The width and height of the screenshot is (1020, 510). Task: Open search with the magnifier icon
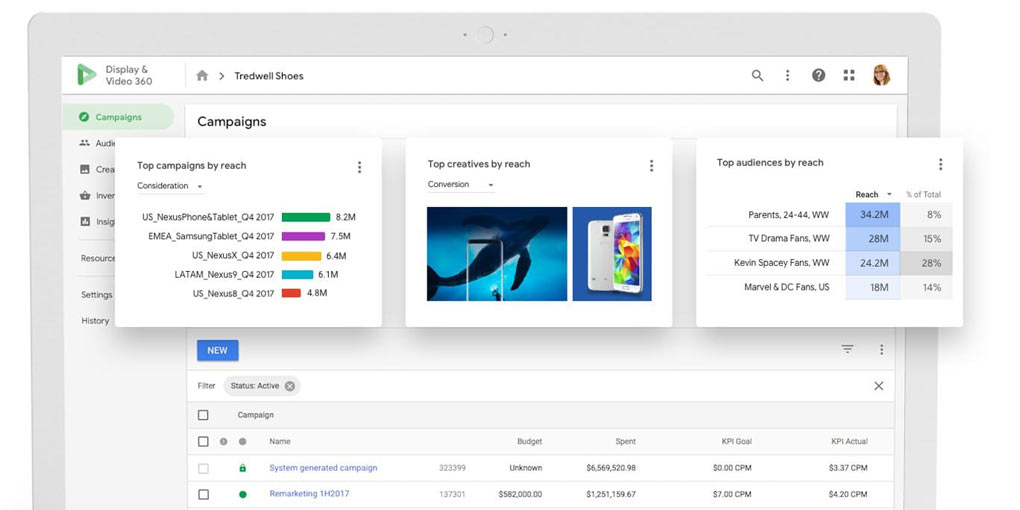pos(757,76)
